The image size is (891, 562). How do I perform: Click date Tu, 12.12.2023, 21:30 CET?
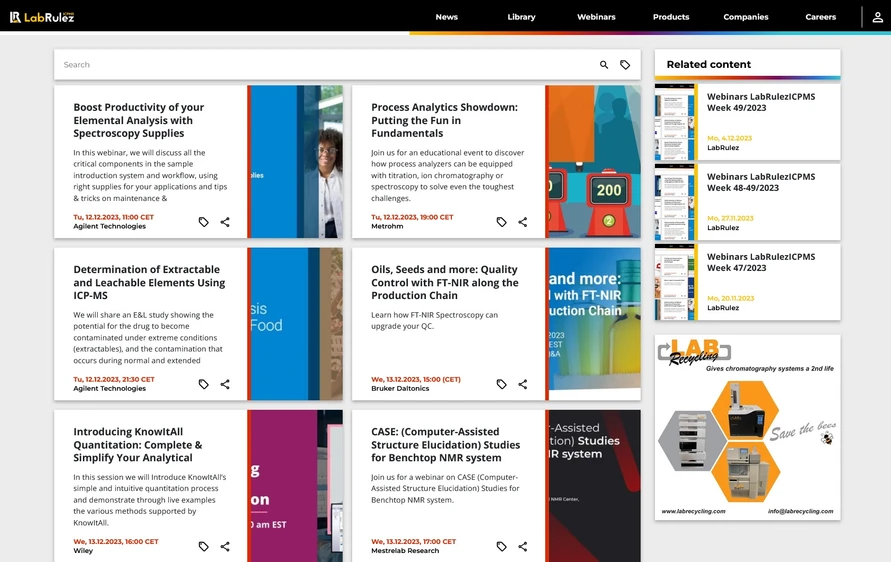click(114, 379)
